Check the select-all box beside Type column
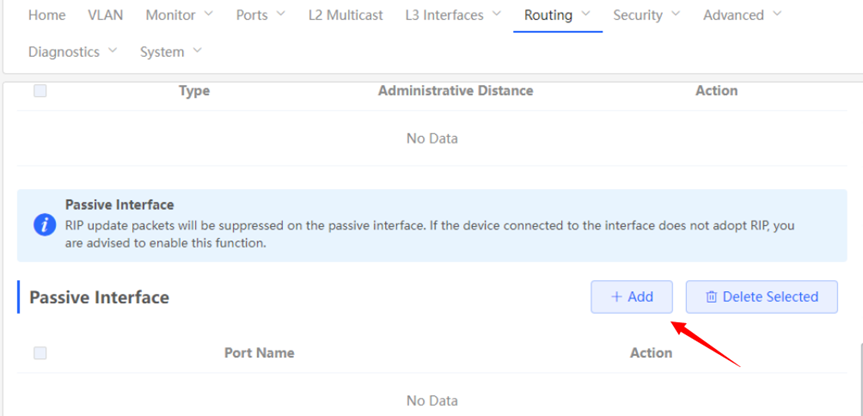 tap(40, 91)
